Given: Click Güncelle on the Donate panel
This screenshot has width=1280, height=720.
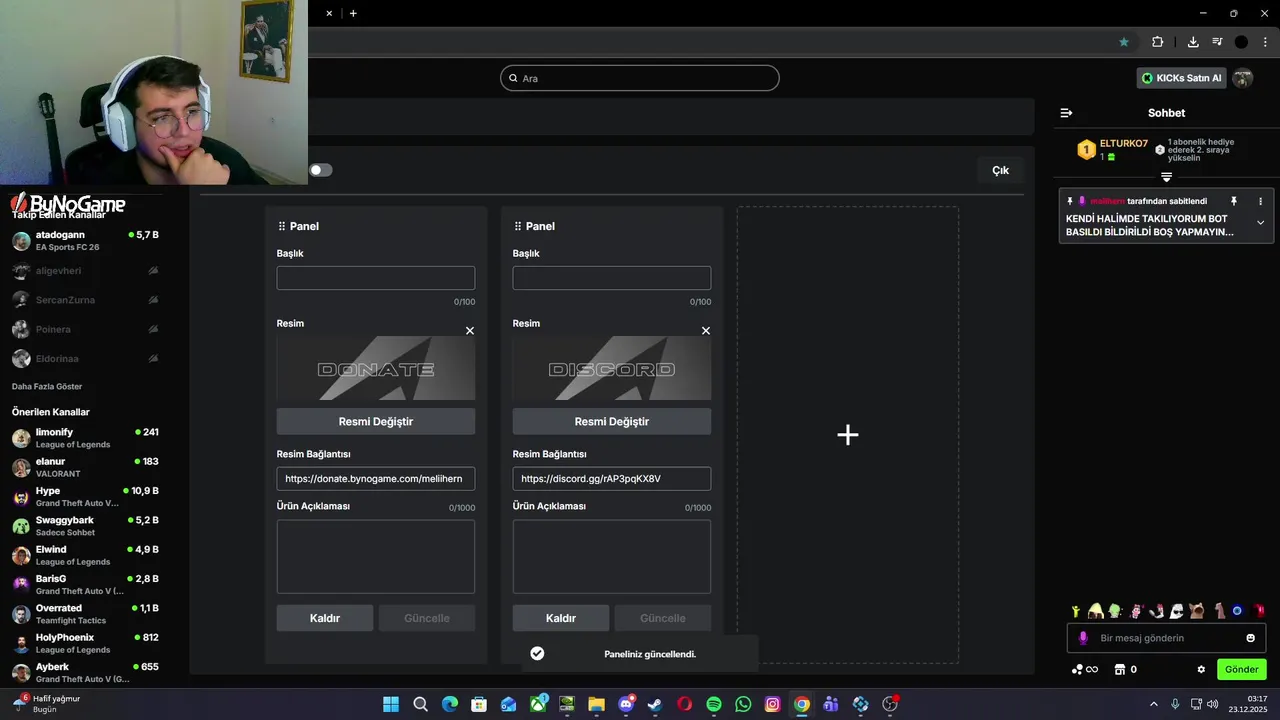Looking at the screenshot, I should click(x=427, y=618).
